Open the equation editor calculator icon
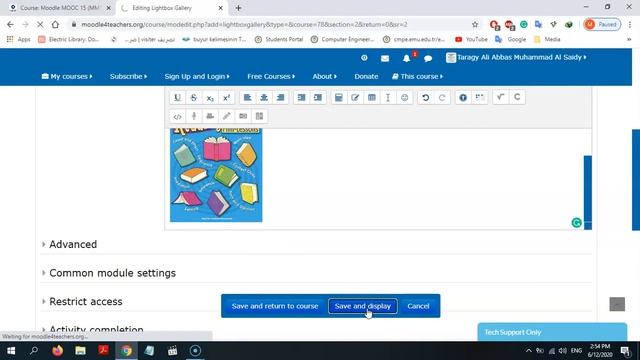640x360 pixels. click(338, 98)
